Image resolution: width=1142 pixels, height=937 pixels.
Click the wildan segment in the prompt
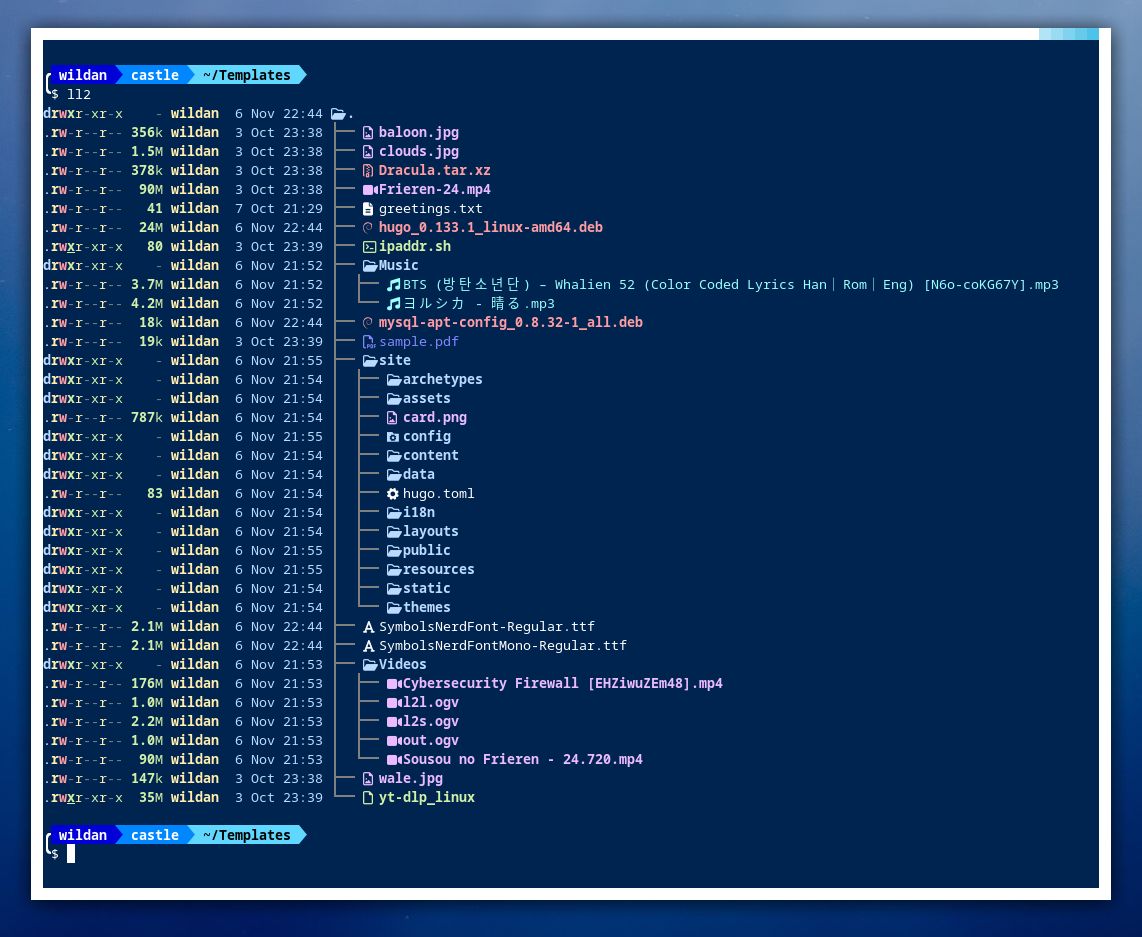(83, 74)
